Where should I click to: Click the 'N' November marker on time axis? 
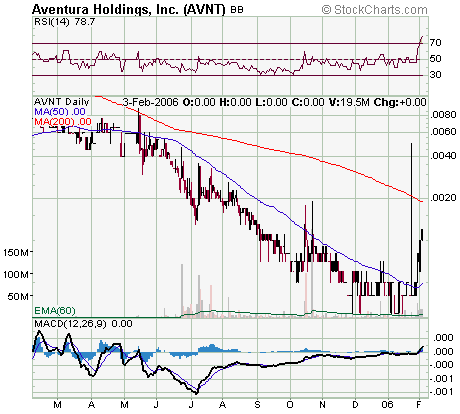click(x=322, y=405)
